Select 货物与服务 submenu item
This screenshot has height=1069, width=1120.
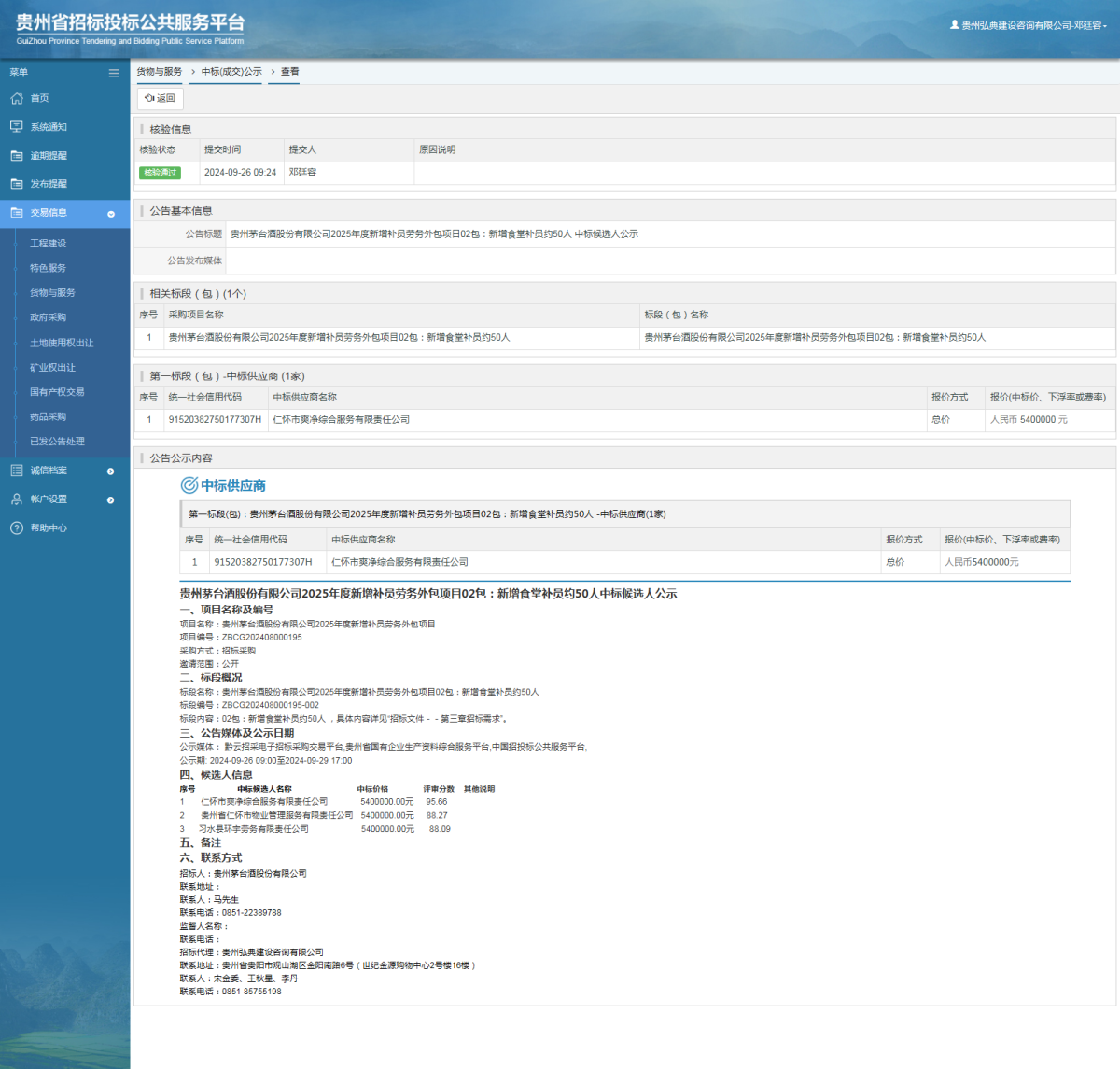(x=52, y=293)
